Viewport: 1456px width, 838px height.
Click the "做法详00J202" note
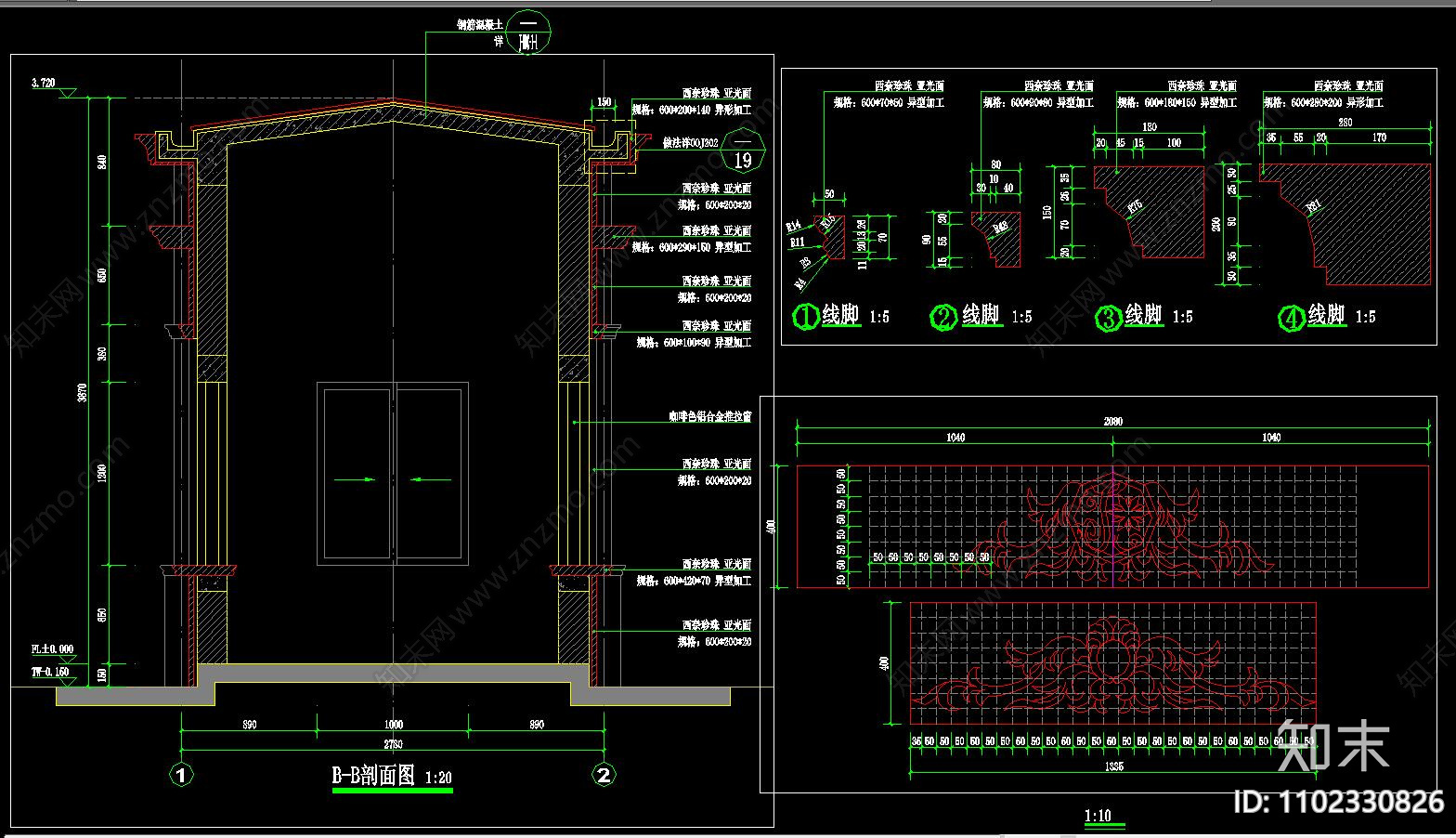[691, 143]
